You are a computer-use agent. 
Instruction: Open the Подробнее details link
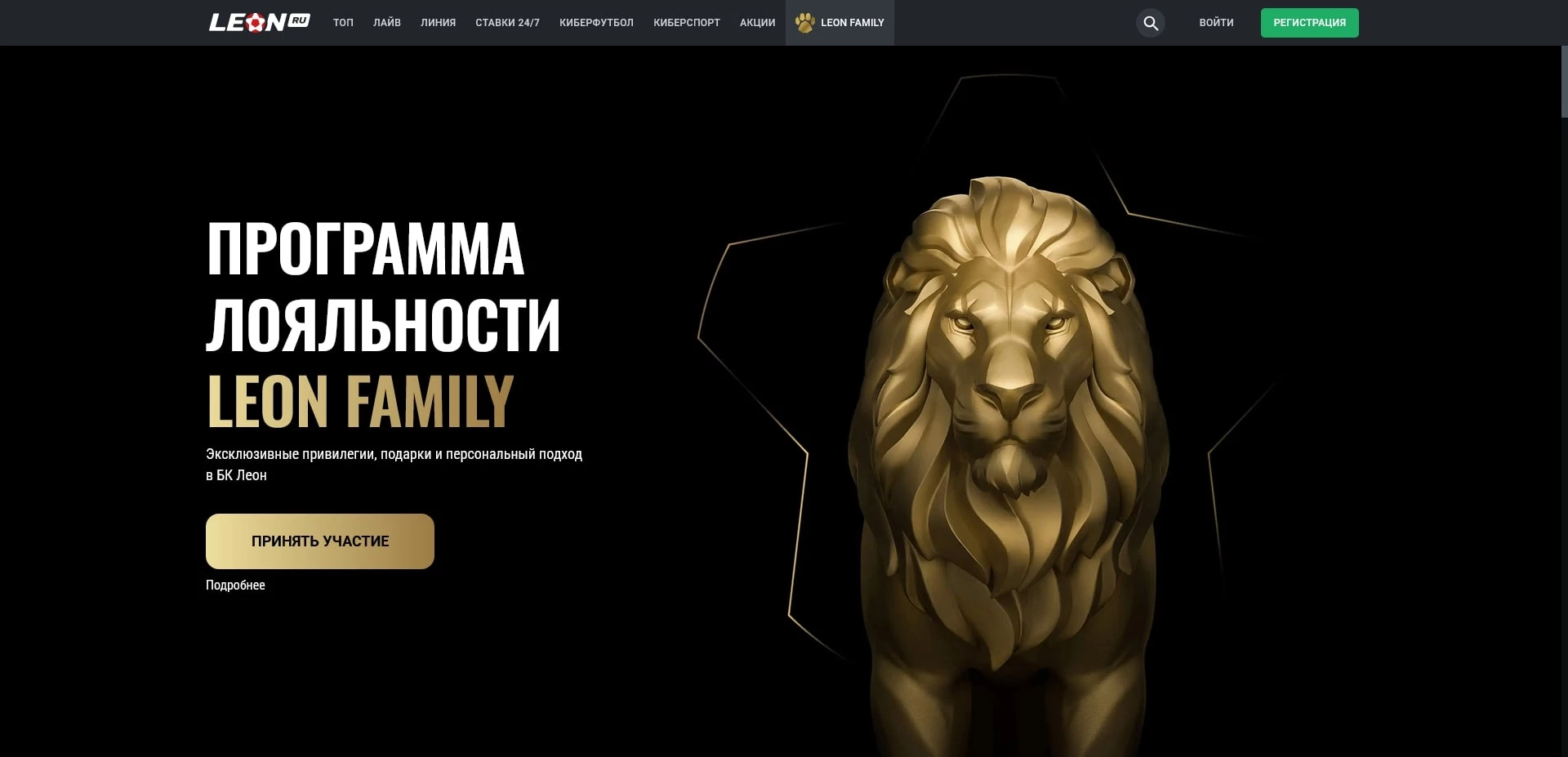pyautogui.click(x=235, y=586)
